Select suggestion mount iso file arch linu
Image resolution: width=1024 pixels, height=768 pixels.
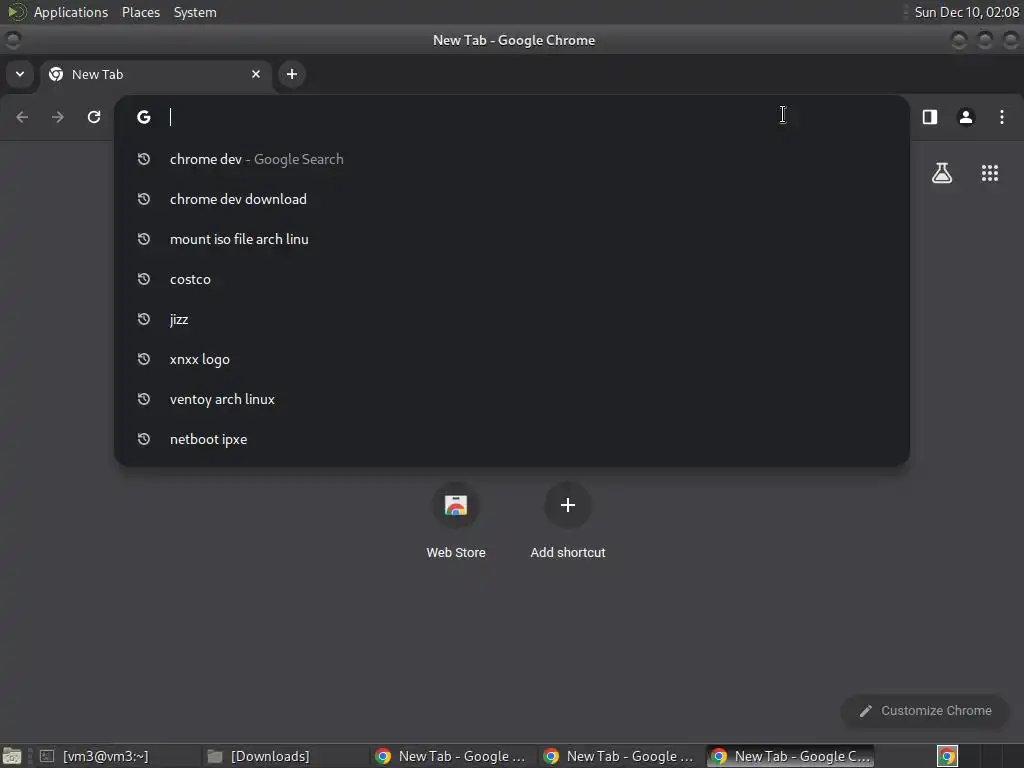512,239
